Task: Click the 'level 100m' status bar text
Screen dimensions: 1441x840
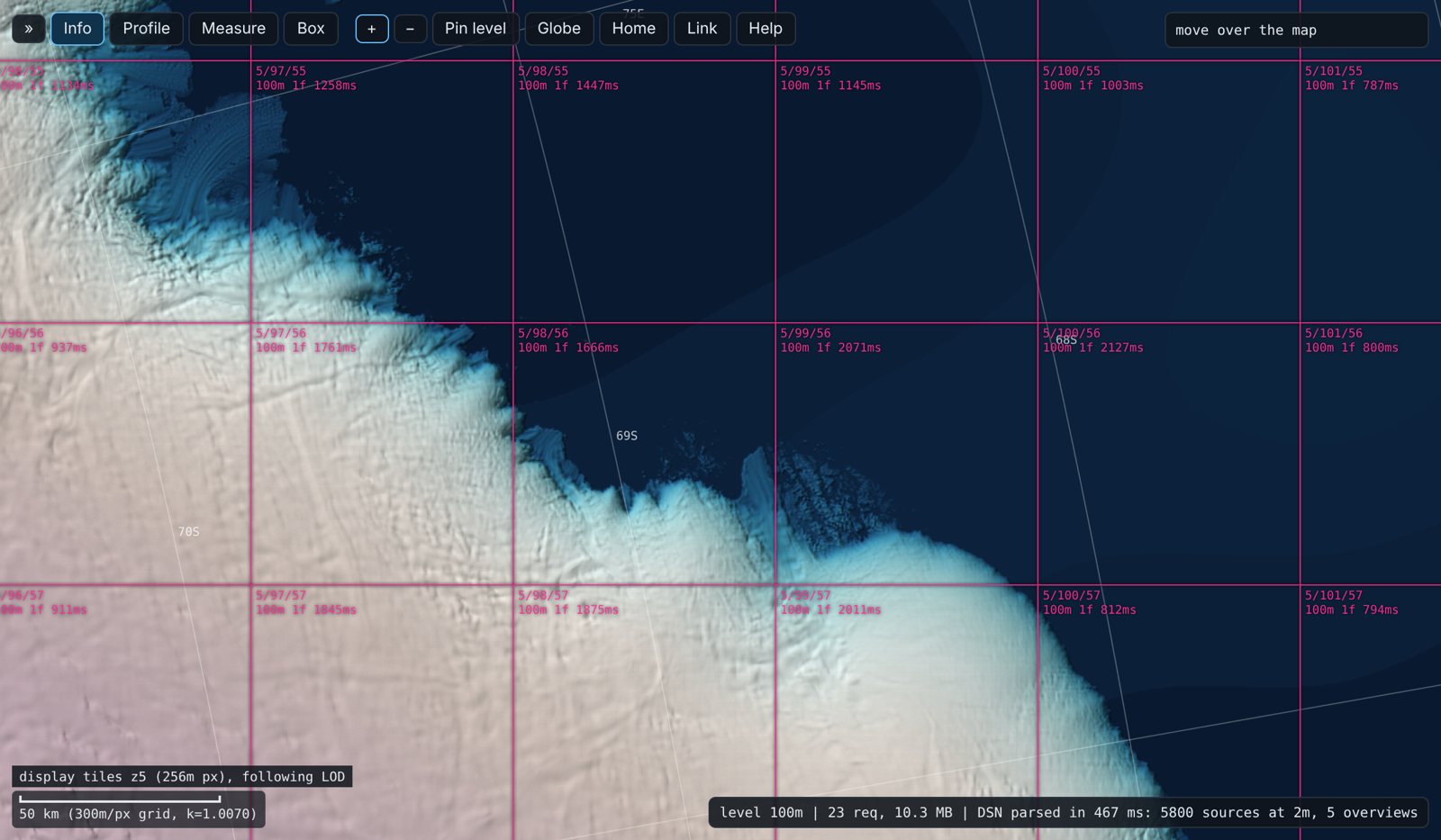Action: coord(761,812)
